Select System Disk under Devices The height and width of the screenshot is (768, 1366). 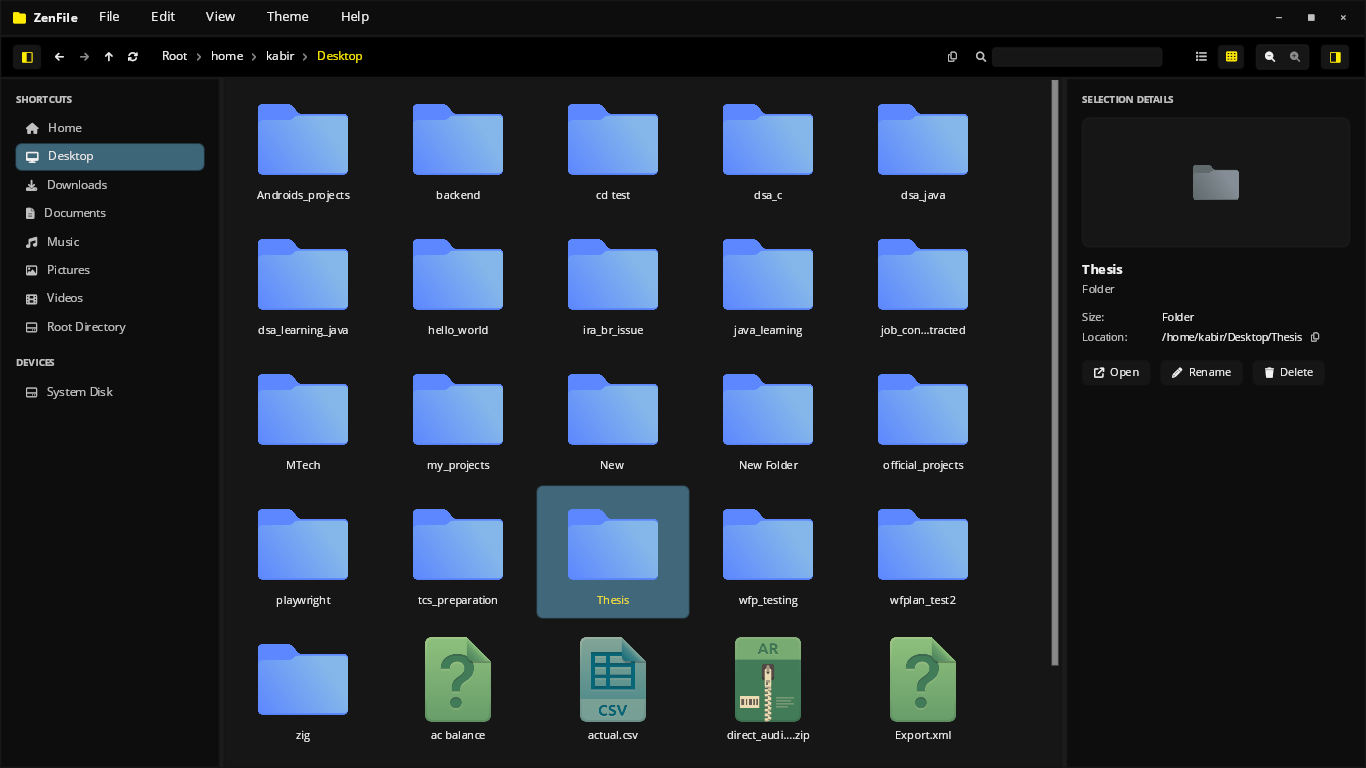[x=110, y=392]
